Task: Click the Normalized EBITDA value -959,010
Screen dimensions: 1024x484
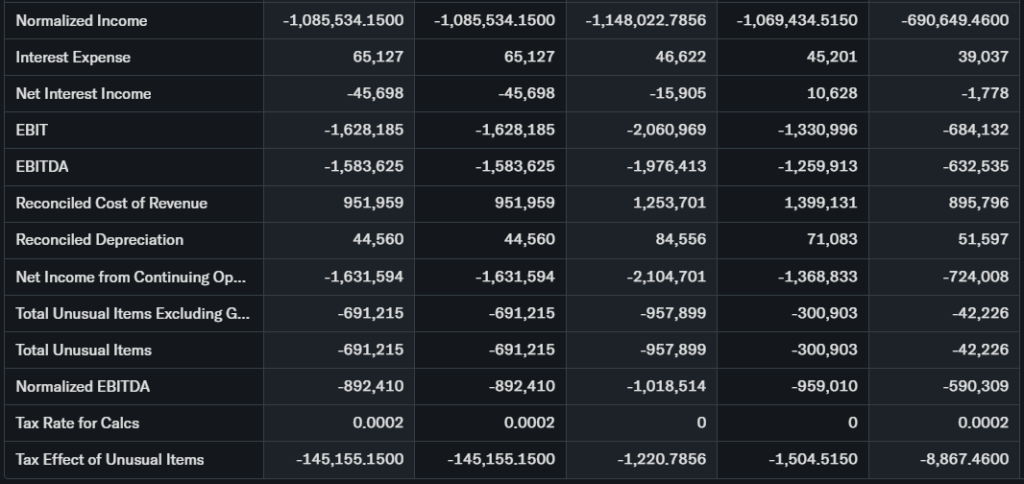Action: pyautogui.click(x=823, y=386)
